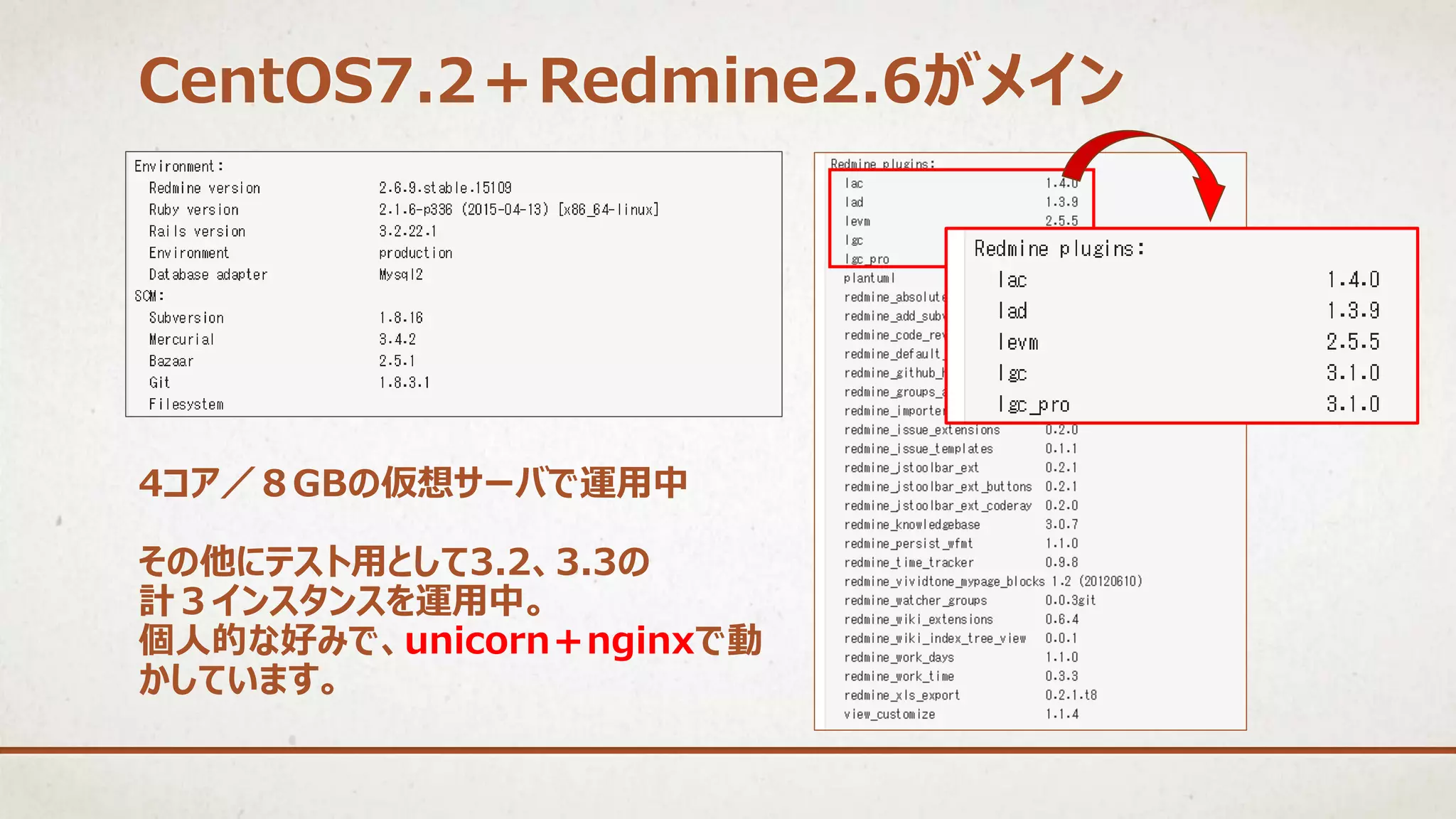The width and height of the screenshot is (1456, 819).
Task: Click the value '2.6.9.stable.15109'
Action: (445, 188)
